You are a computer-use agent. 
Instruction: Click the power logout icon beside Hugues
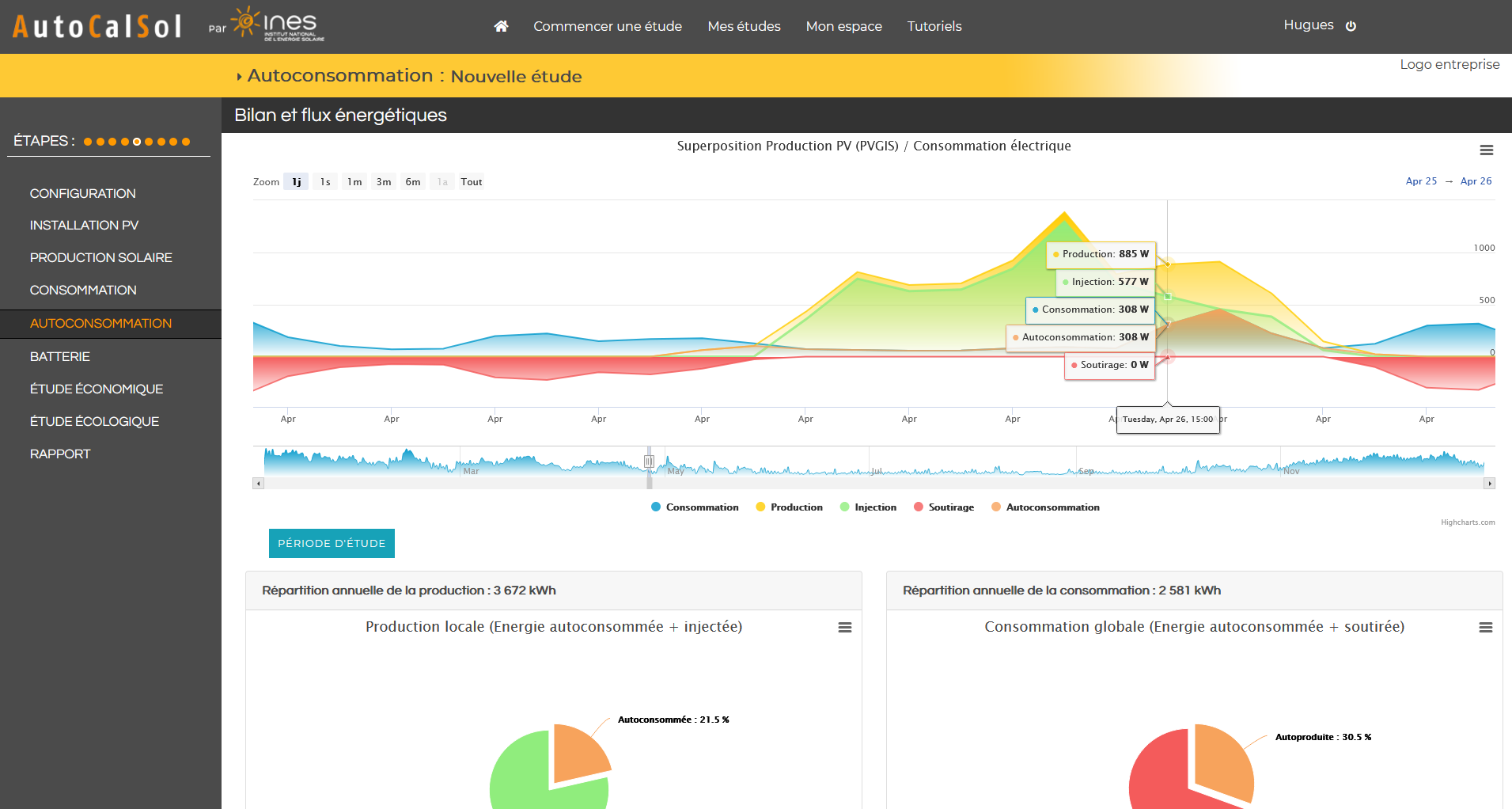[1351, 26]
